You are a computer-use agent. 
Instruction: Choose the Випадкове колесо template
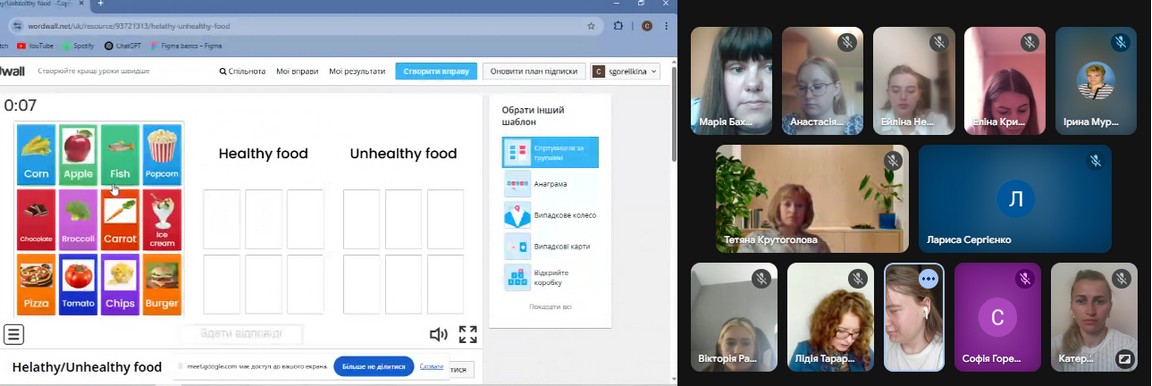(550, 215)
